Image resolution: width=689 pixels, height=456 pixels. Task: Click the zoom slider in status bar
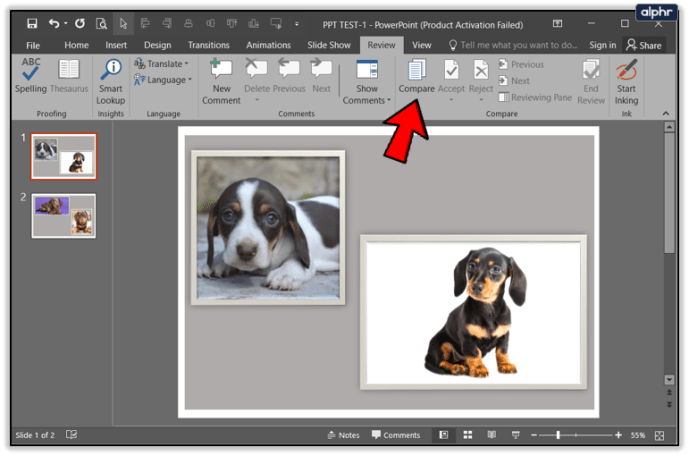pos(558,436)
